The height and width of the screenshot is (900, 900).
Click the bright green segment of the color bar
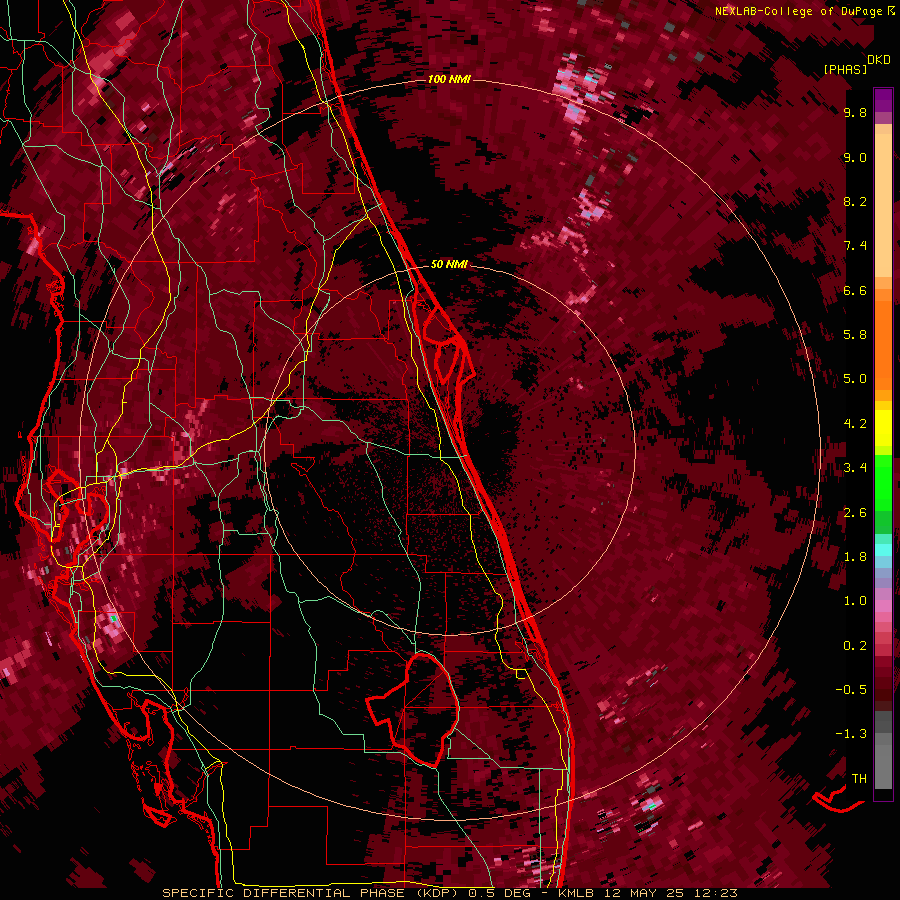883,482
